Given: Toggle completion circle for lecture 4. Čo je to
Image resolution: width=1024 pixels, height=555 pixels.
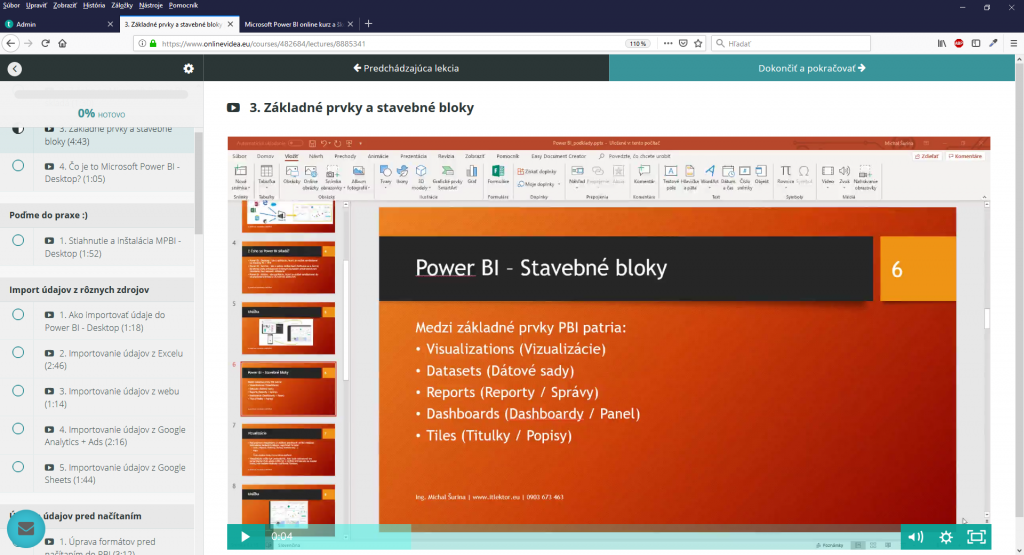Looking at the screenshot, I should pyautogui.click(x=18, y=166).
